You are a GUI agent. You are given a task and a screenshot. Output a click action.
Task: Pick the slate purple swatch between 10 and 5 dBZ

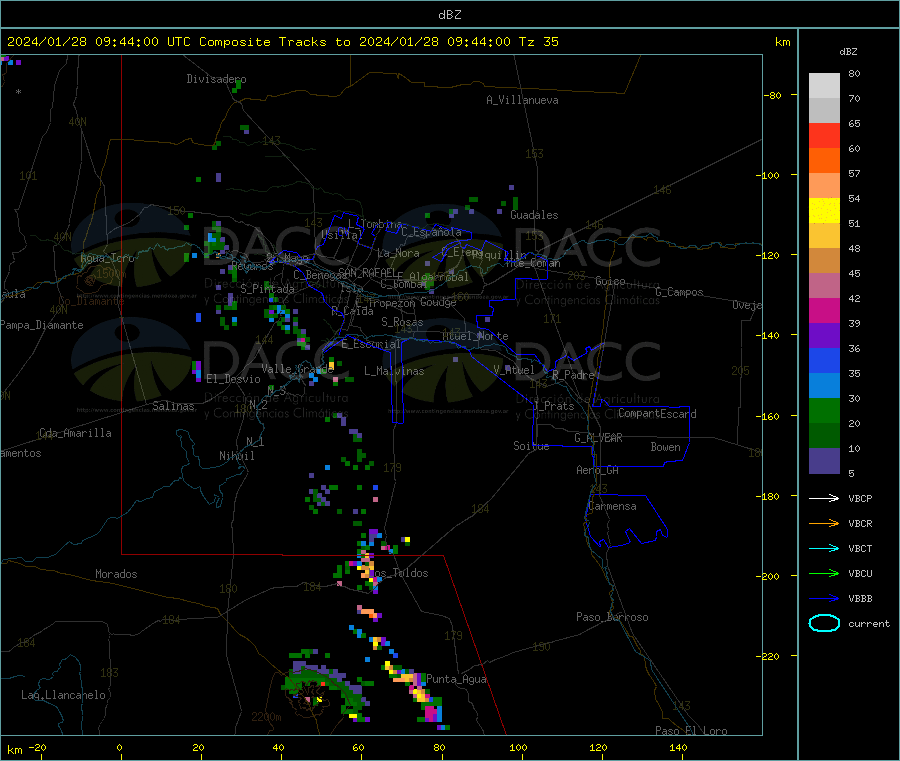tap(824, 461)
